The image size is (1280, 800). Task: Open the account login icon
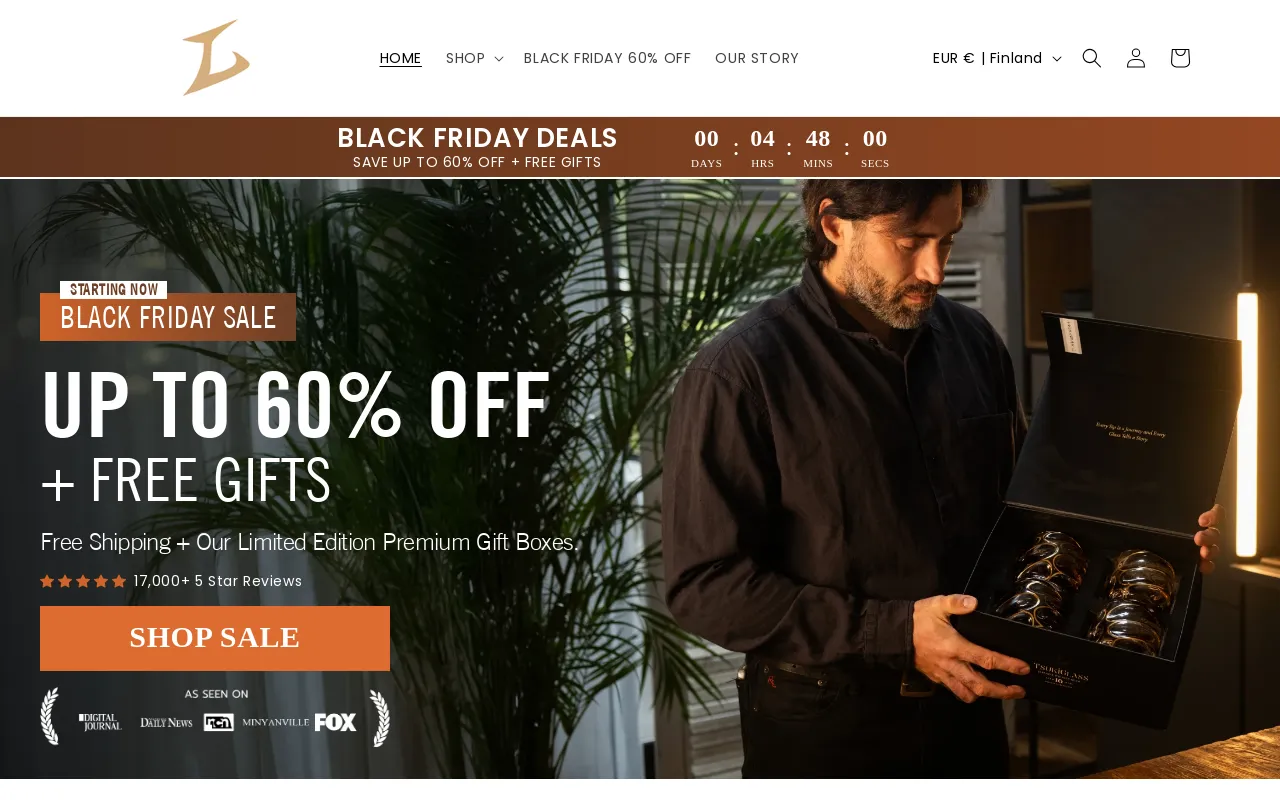pyautogui.click(x=1136, y=58)
